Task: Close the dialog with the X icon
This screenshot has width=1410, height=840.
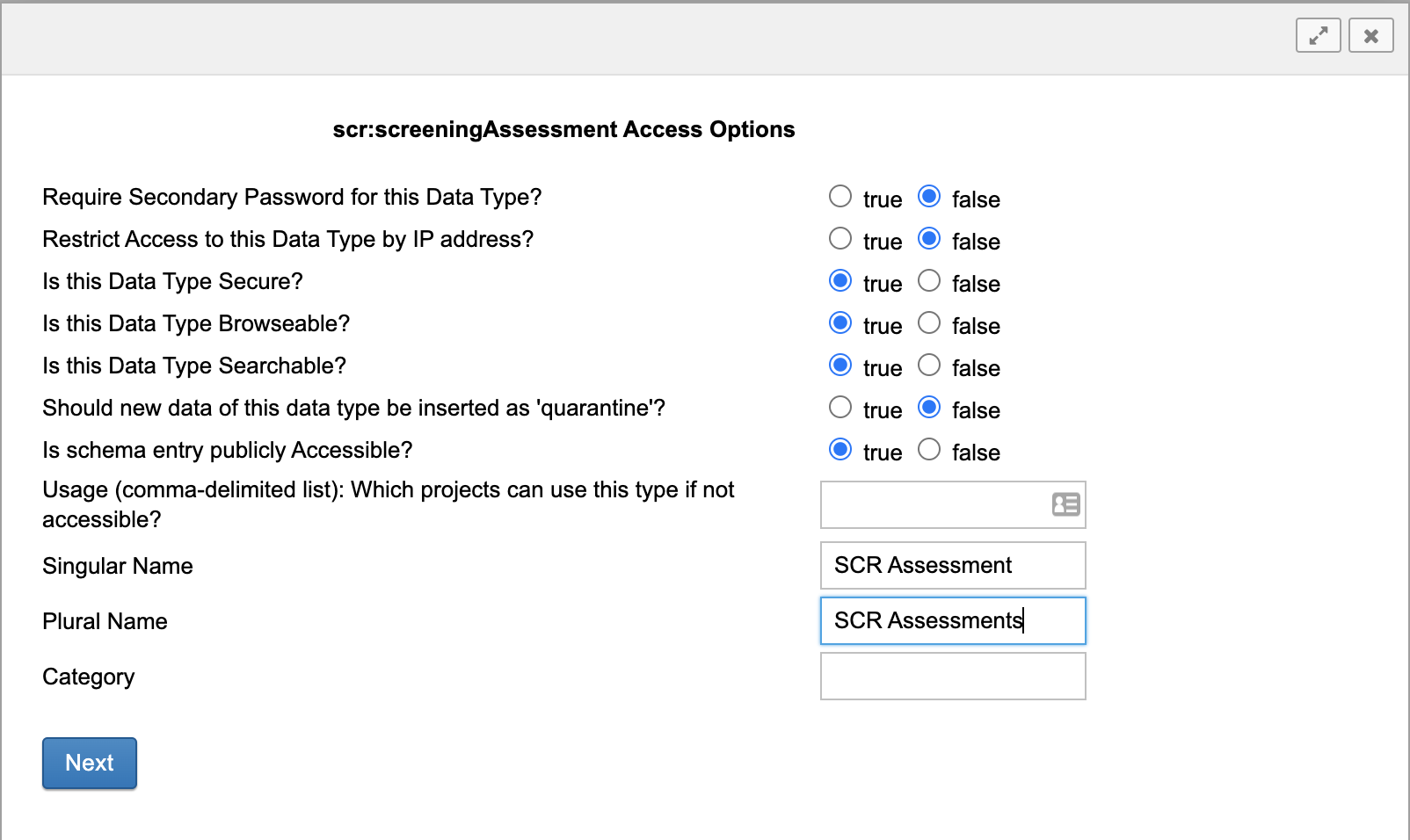Action: [x=1370, y=36]
